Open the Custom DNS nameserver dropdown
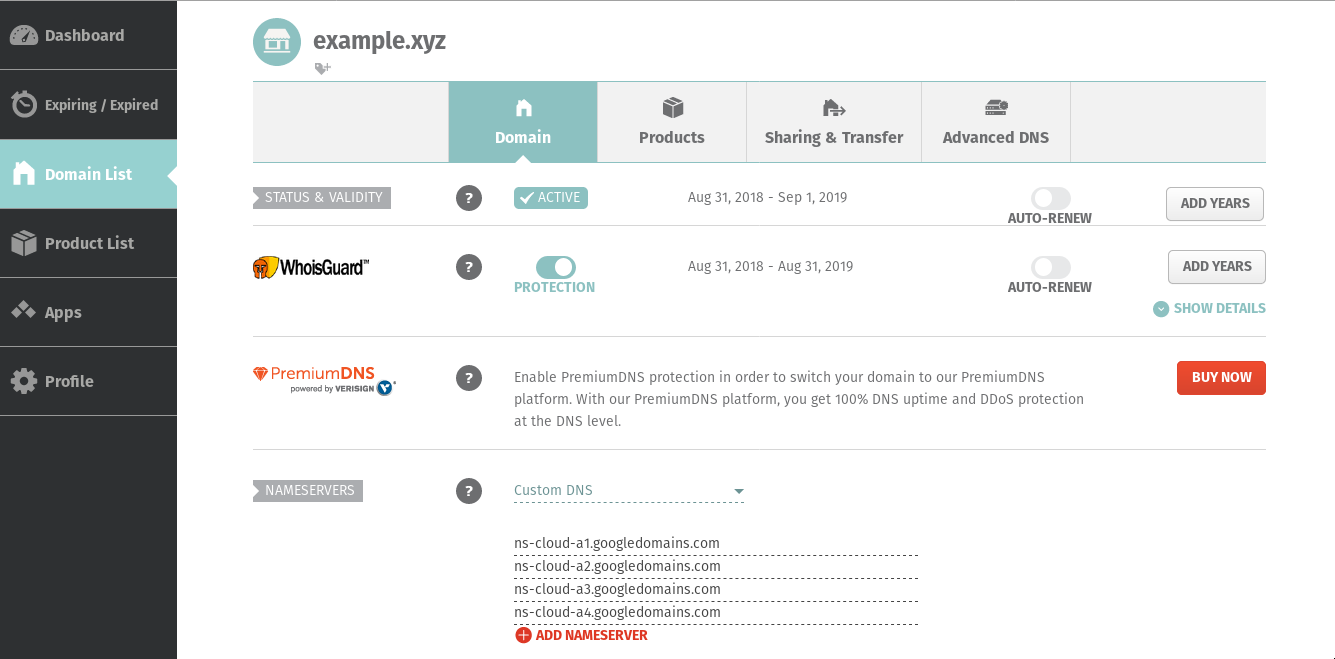This screenshot has height=659, width=1335. click(x=628, y=491)
